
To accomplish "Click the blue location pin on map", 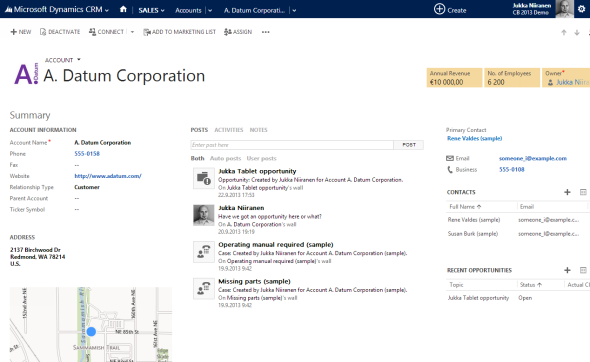I will pos(91,332).
